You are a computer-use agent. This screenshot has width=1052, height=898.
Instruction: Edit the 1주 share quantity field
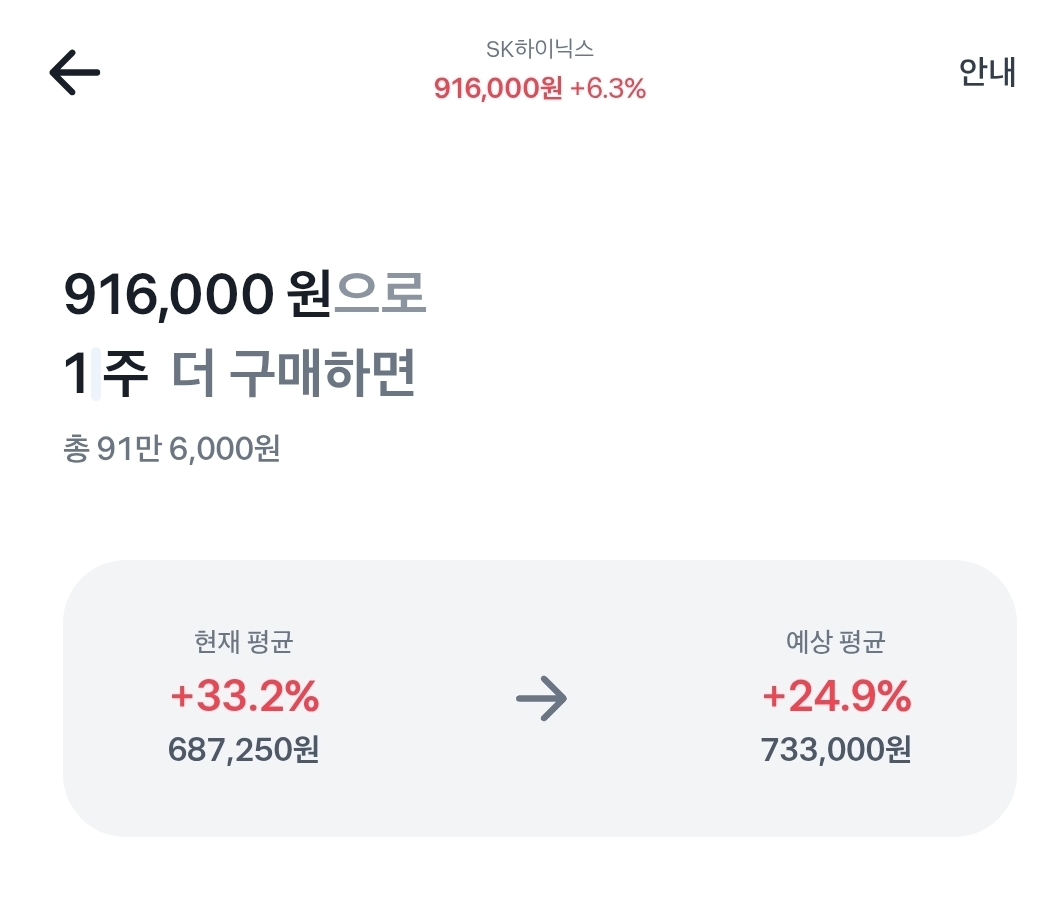(x=76, y=376)
